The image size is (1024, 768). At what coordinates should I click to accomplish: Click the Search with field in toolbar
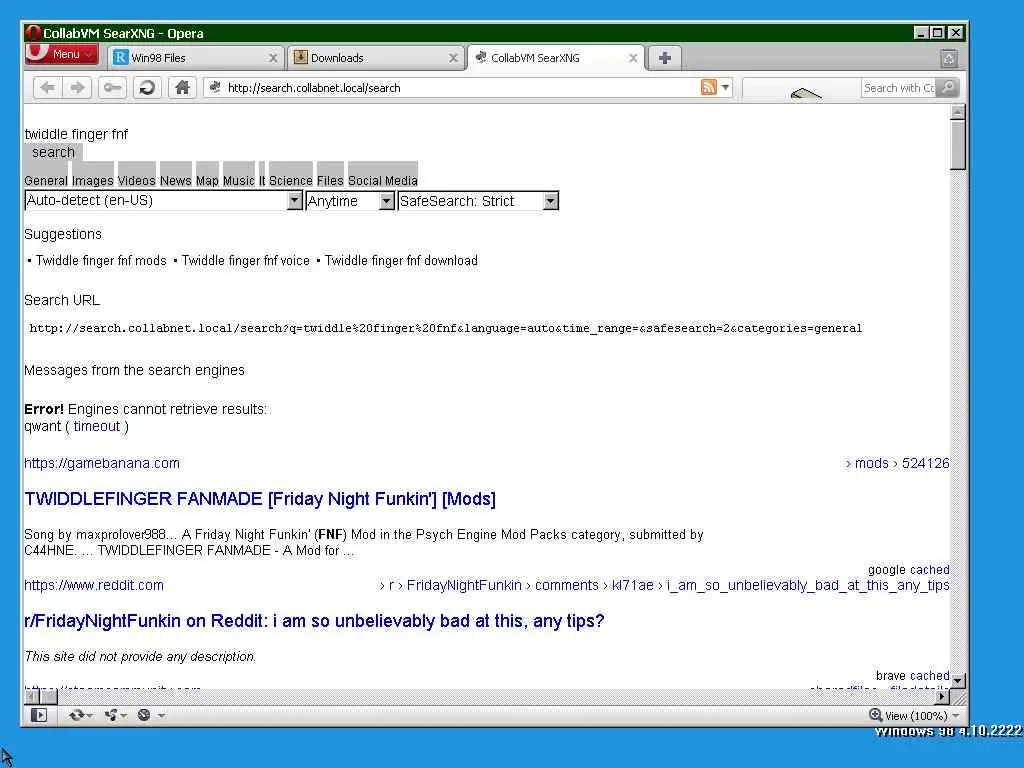[x=898, y=88]
